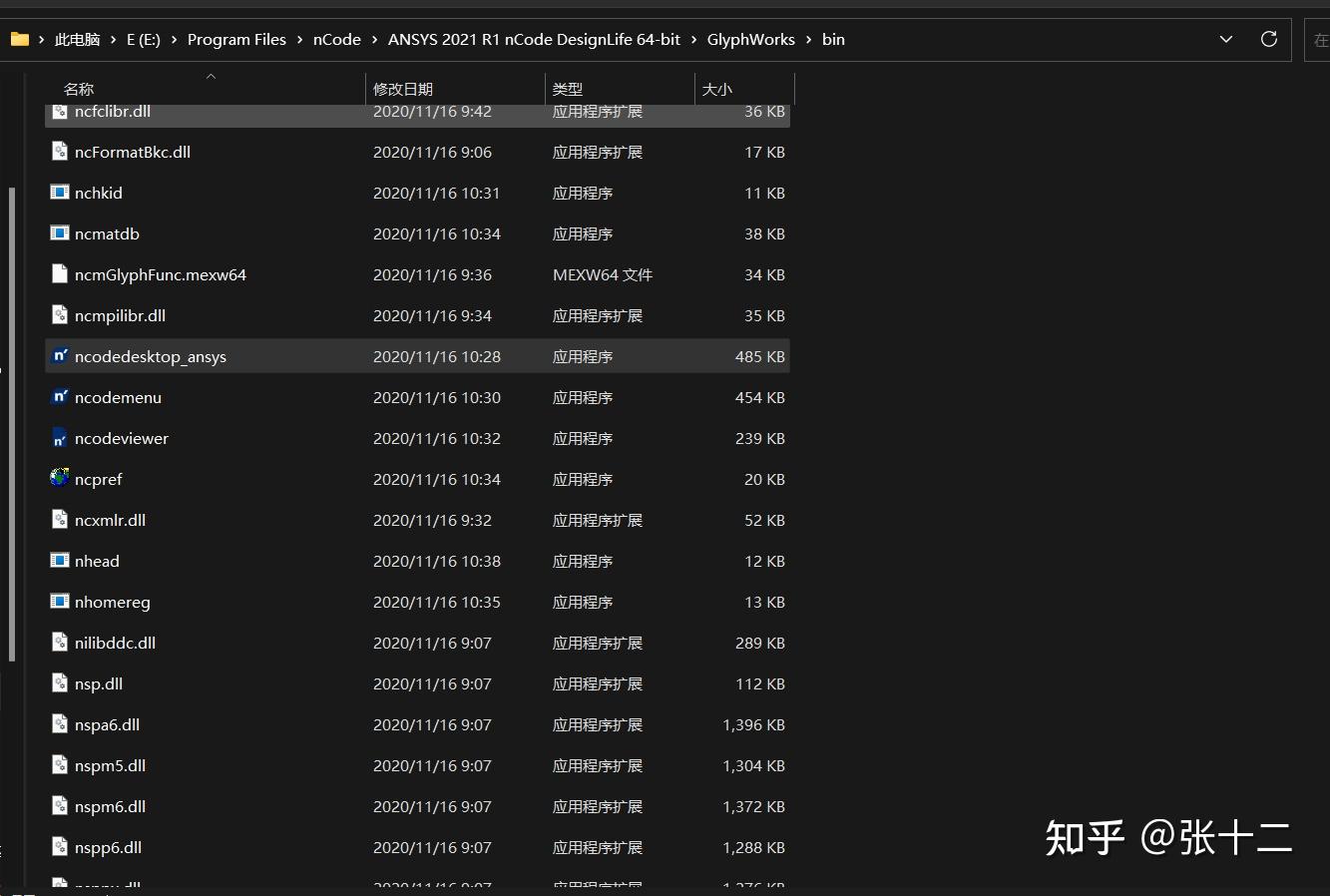The image size is (1330, 896).
Task: Open the breadcrumb arrow after GlyphWorks
Action: 810,39
